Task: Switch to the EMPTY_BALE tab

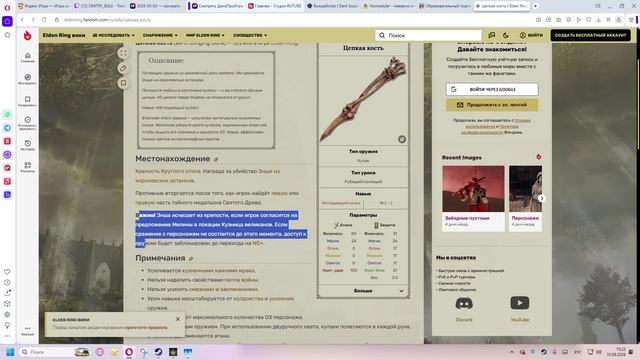Action: [x=100, y=6]
